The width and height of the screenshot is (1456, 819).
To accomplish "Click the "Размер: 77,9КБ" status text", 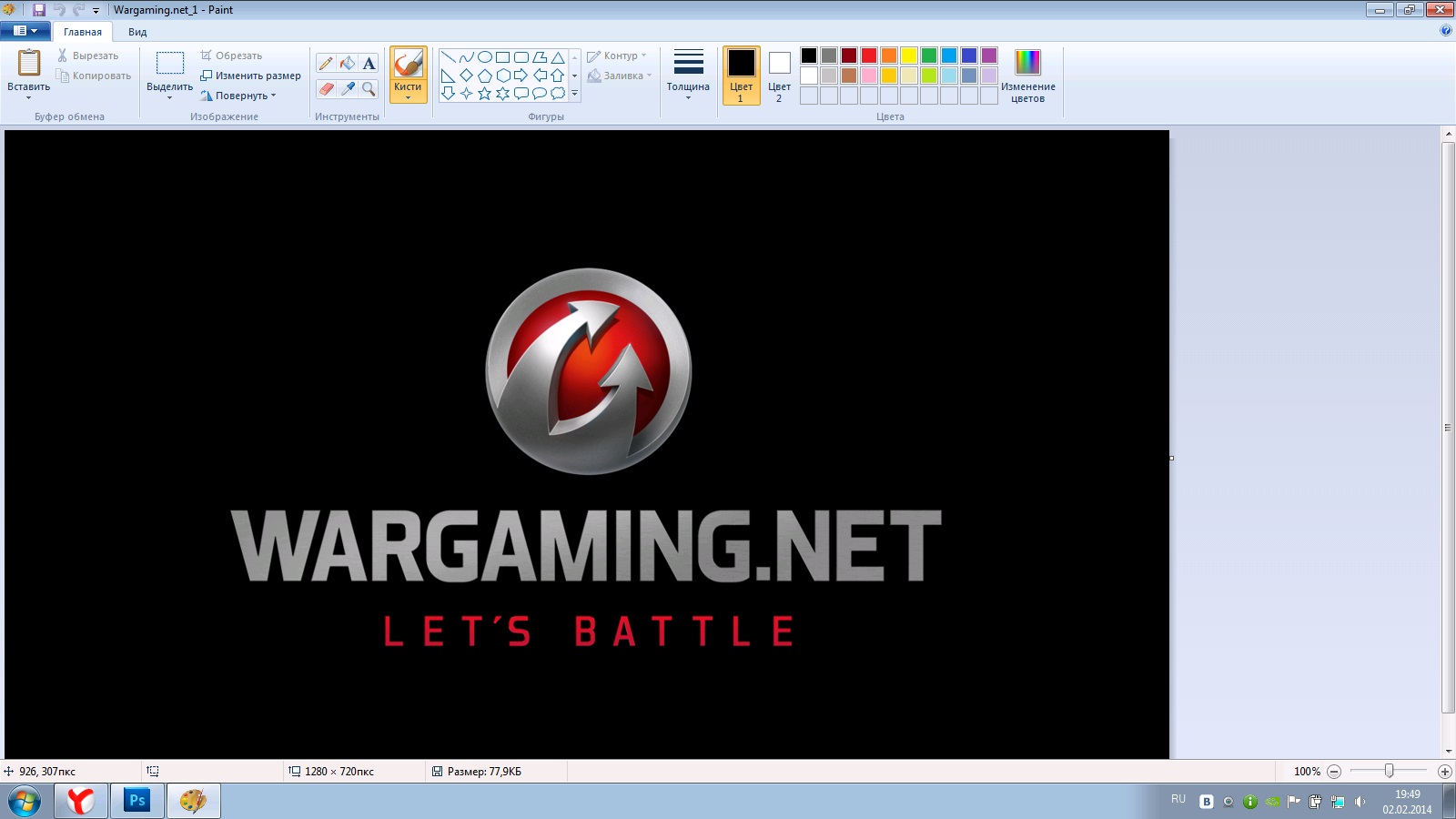I will point(484,772).
